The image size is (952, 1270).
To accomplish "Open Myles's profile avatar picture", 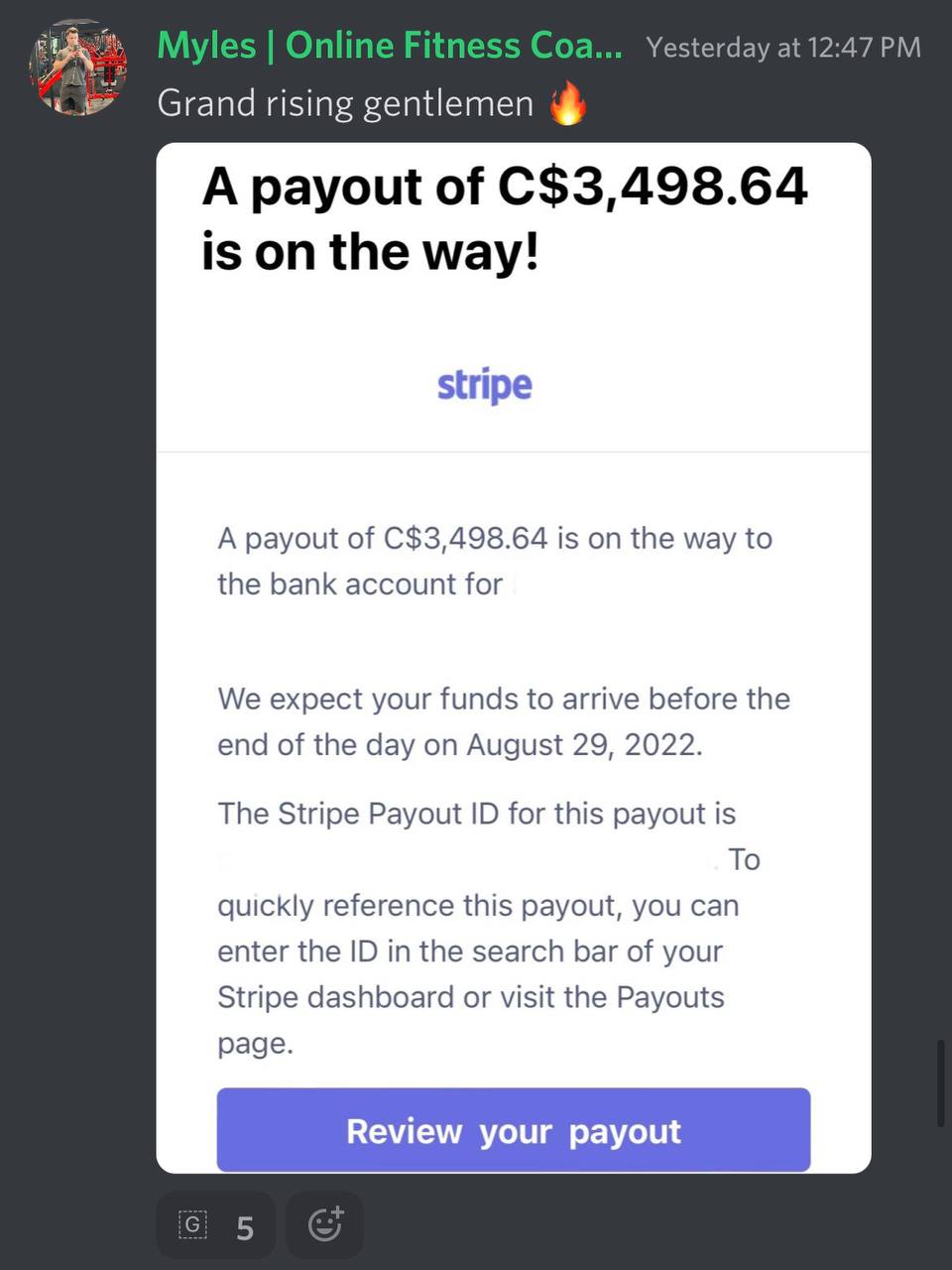I will coord(78,67).
